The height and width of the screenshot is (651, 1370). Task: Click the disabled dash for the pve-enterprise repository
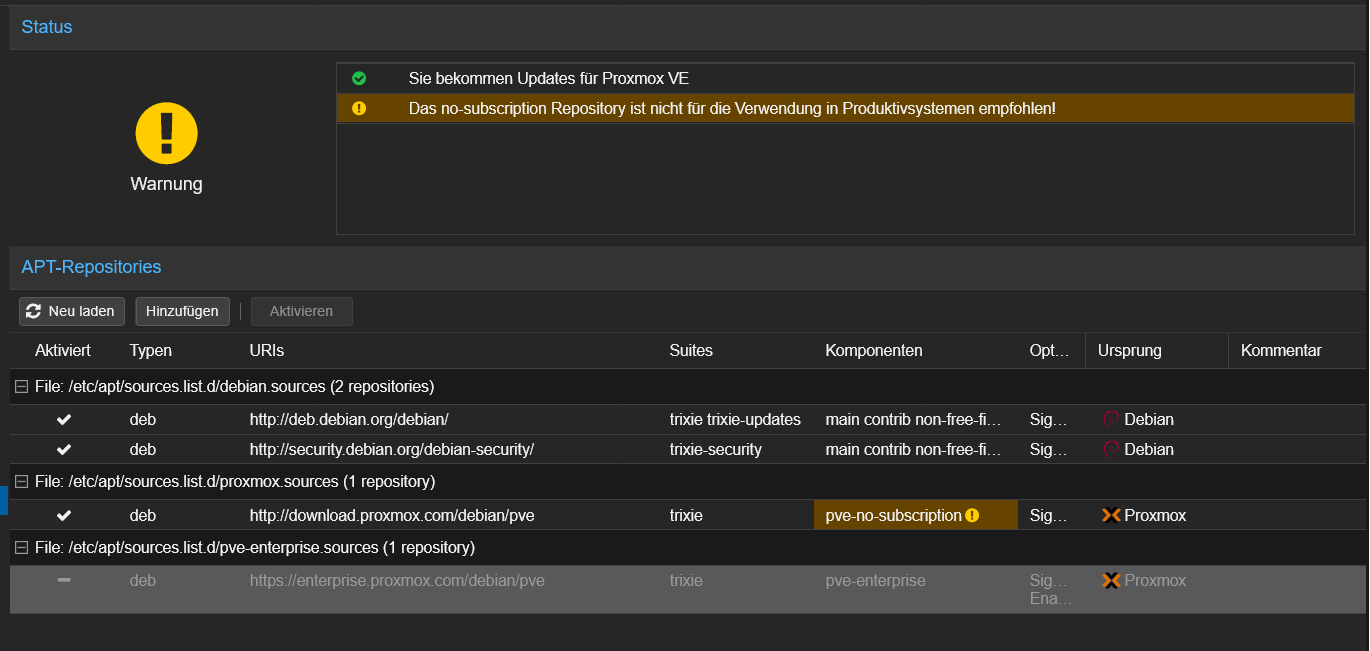pyautogui.click(x=63, y=580)
